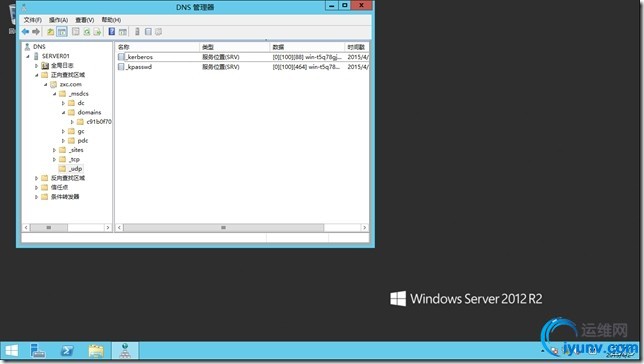Screen dimensions: 644x364
Task: Select the domains folder label
Action: pos(89,113)
